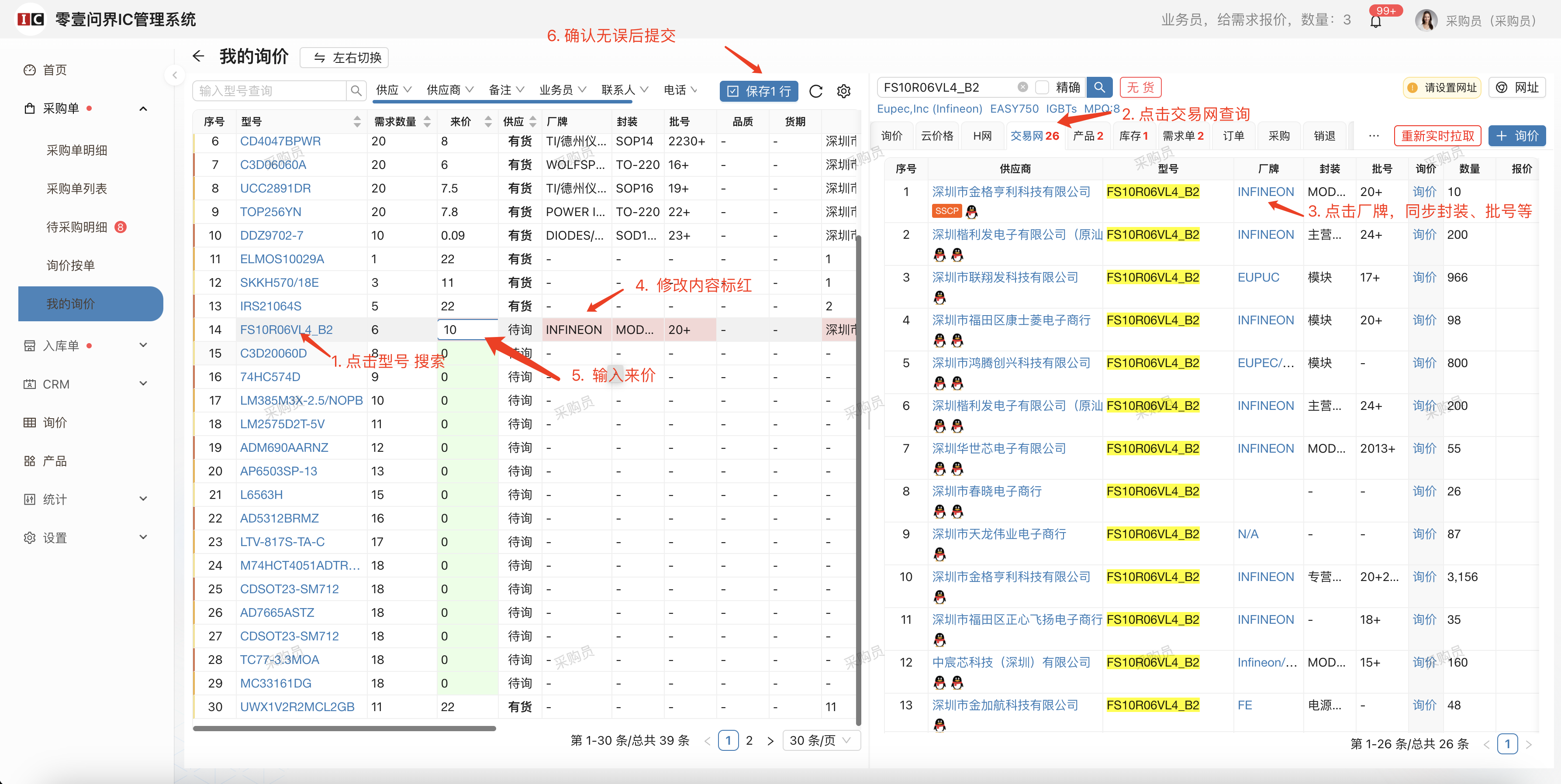Collapse the sidebar with chevron handle

point(175,75)
